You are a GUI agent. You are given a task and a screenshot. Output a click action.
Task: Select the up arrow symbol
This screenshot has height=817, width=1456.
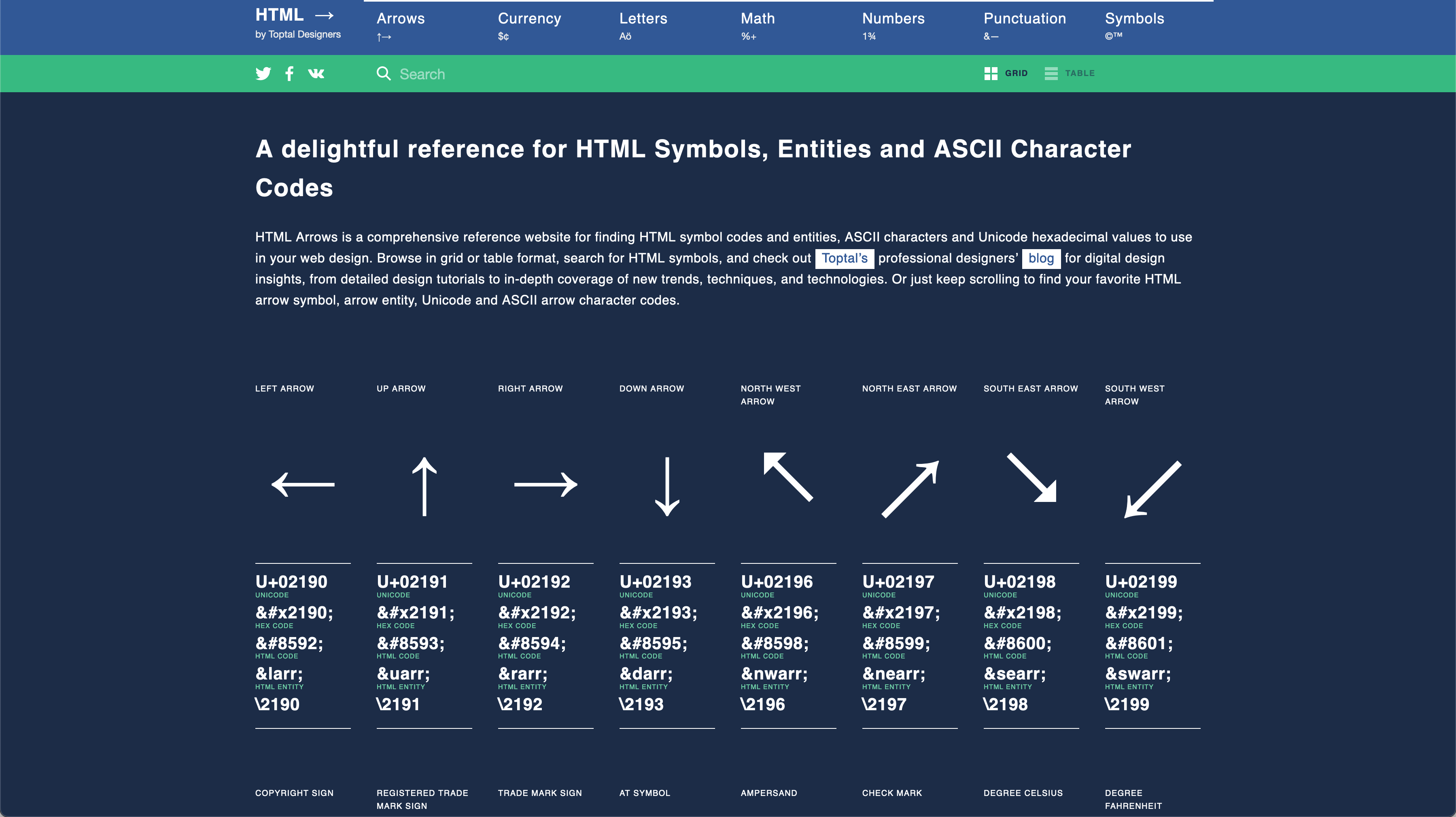pos(424,486)
